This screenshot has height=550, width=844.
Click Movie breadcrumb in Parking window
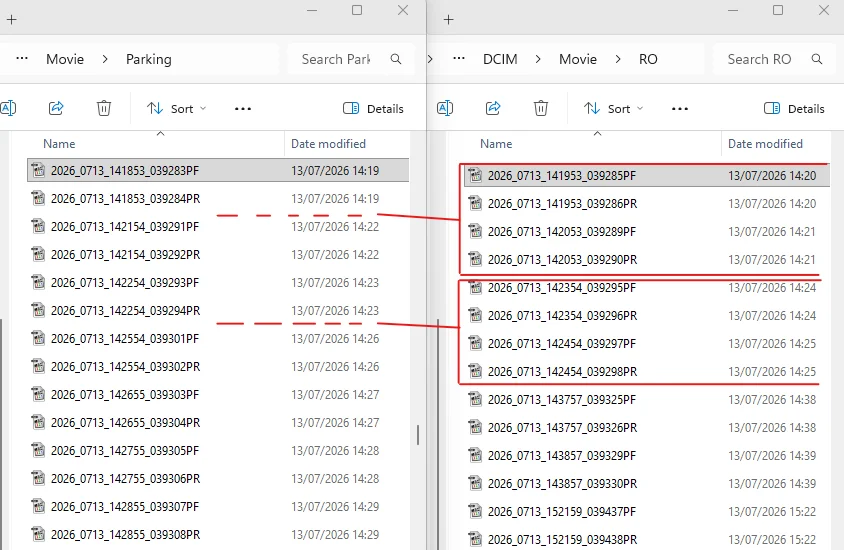65,59
